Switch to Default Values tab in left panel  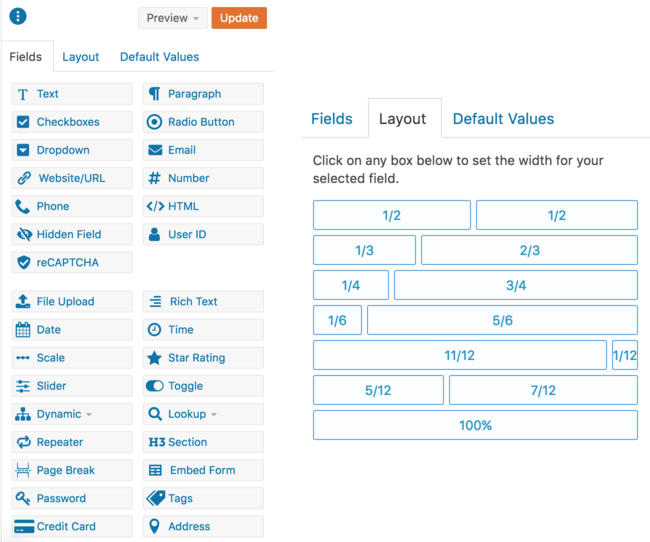(159, 57)
